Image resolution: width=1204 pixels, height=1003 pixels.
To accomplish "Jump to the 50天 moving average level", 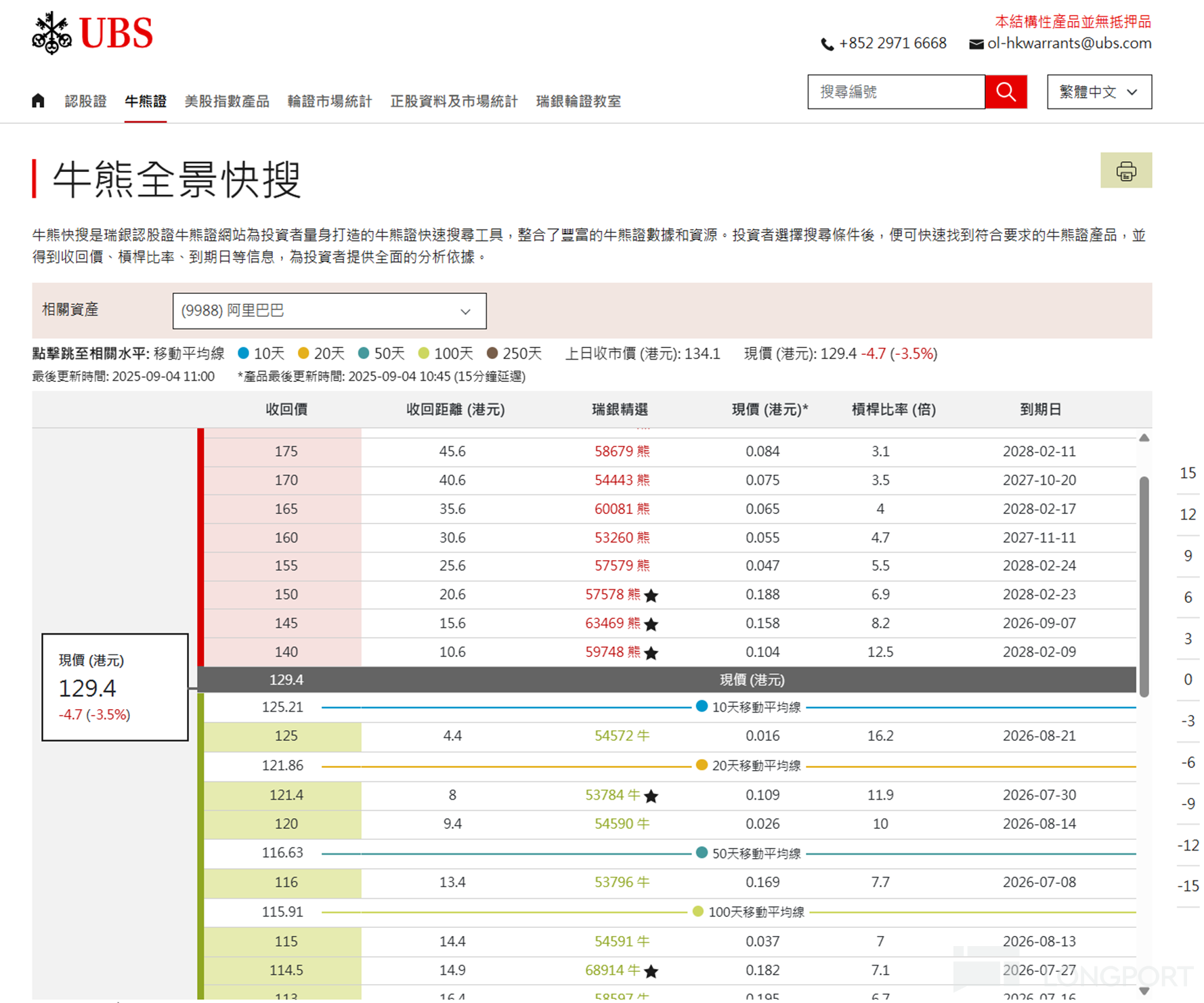I will coord(381,354).
